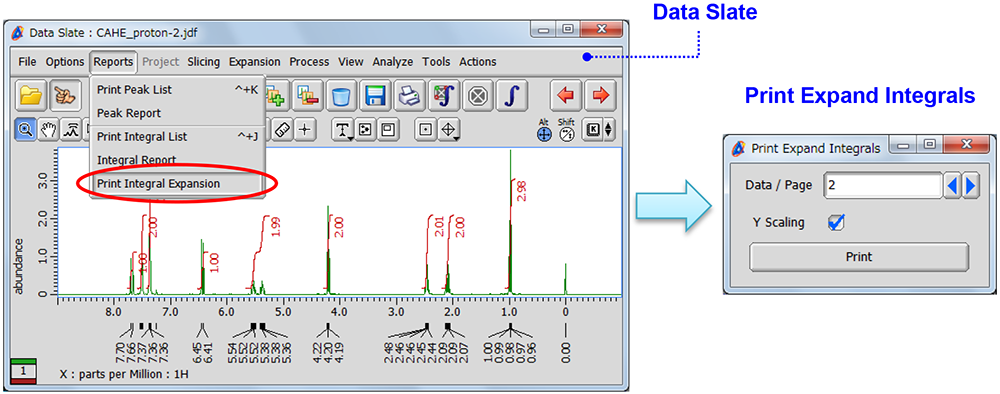Select the blue integral symbol tool
1000x394 pixels.
click(x=511, y=96)
